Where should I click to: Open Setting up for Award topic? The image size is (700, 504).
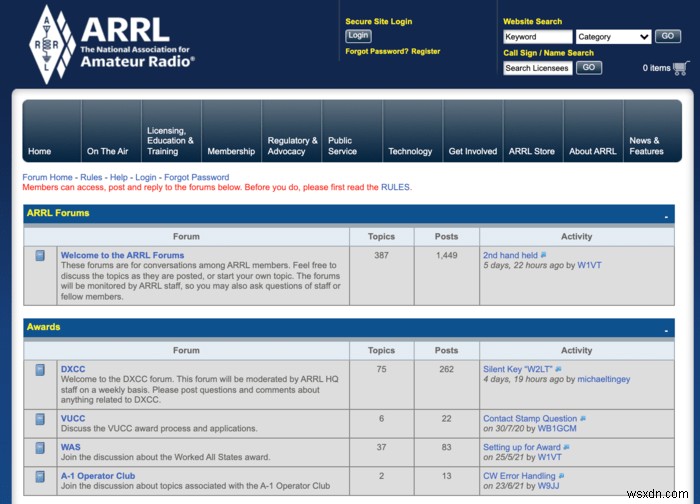pyautogui.click(x=522, y=447)
